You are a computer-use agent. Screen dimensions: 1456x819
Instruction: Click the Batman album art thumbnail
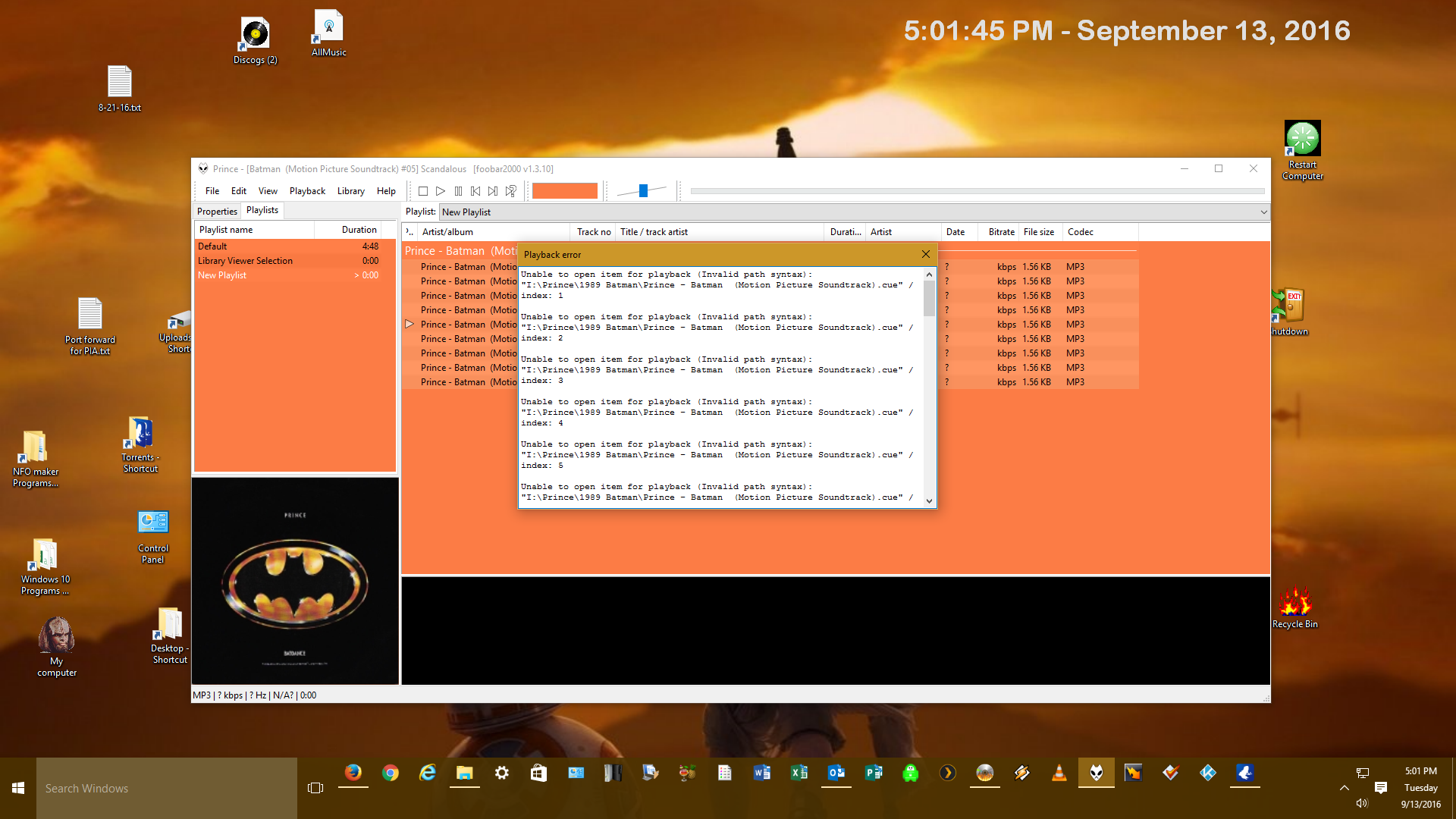coord(296,581)
